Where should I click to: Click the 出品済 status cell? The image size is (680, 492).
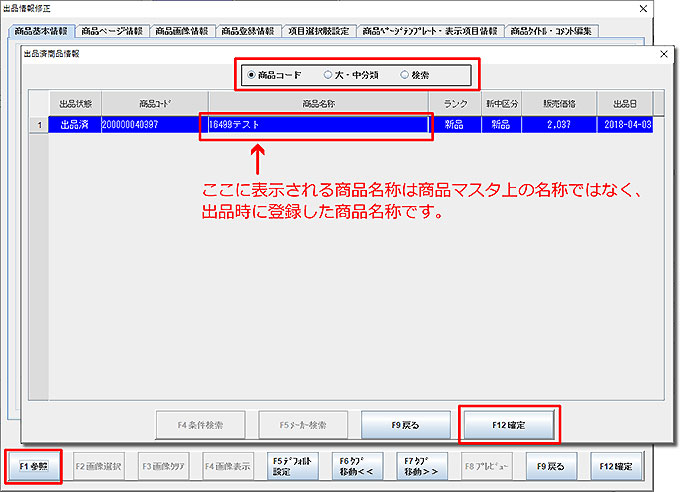(75, 125)
